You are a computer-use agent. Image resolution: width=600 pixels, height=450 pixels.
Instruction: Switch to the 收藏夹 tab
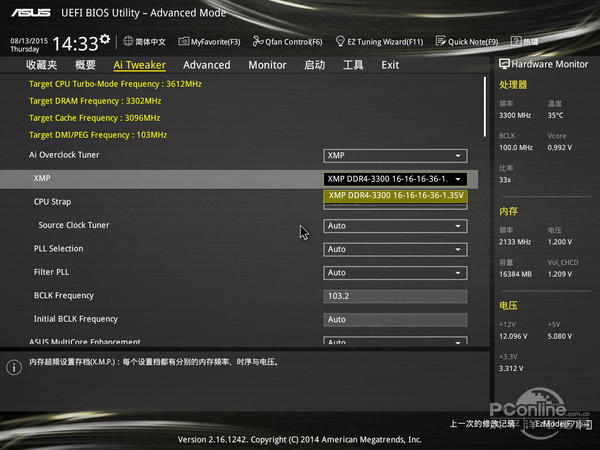click(42, 65)
